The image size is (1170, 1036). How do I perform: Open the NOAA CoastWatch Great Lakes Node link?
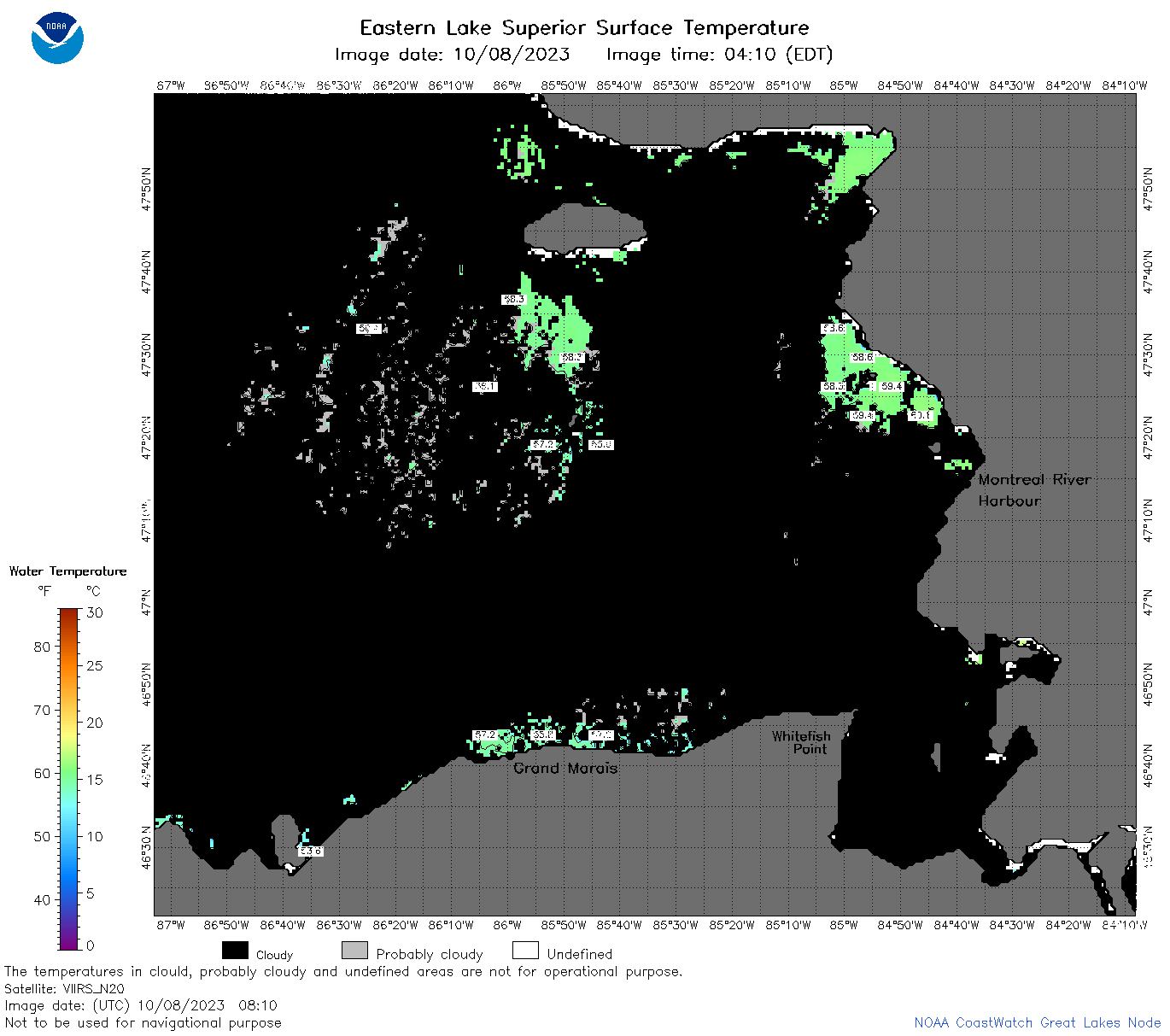click(x=1037, y=1022)
